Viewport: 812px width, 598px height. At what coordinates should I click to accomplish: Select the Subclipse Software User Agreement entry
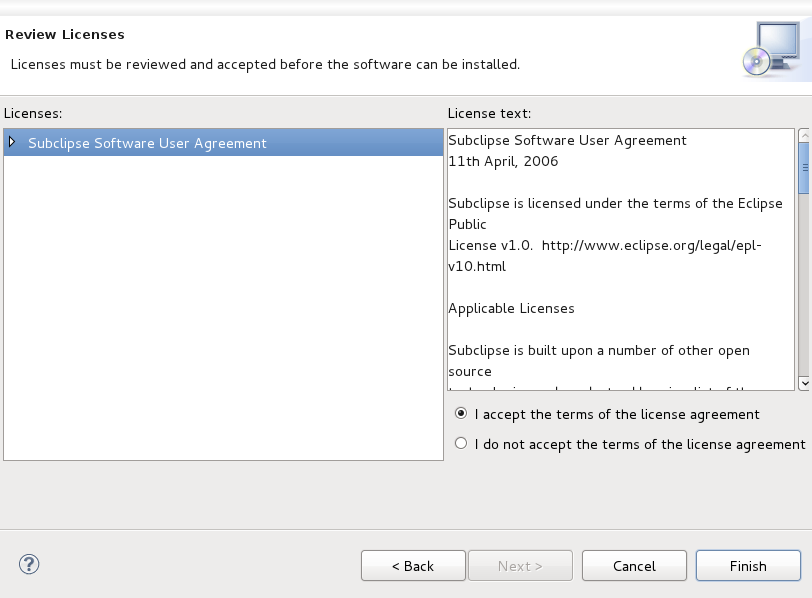pyautogui.click(x=223, y=143)
